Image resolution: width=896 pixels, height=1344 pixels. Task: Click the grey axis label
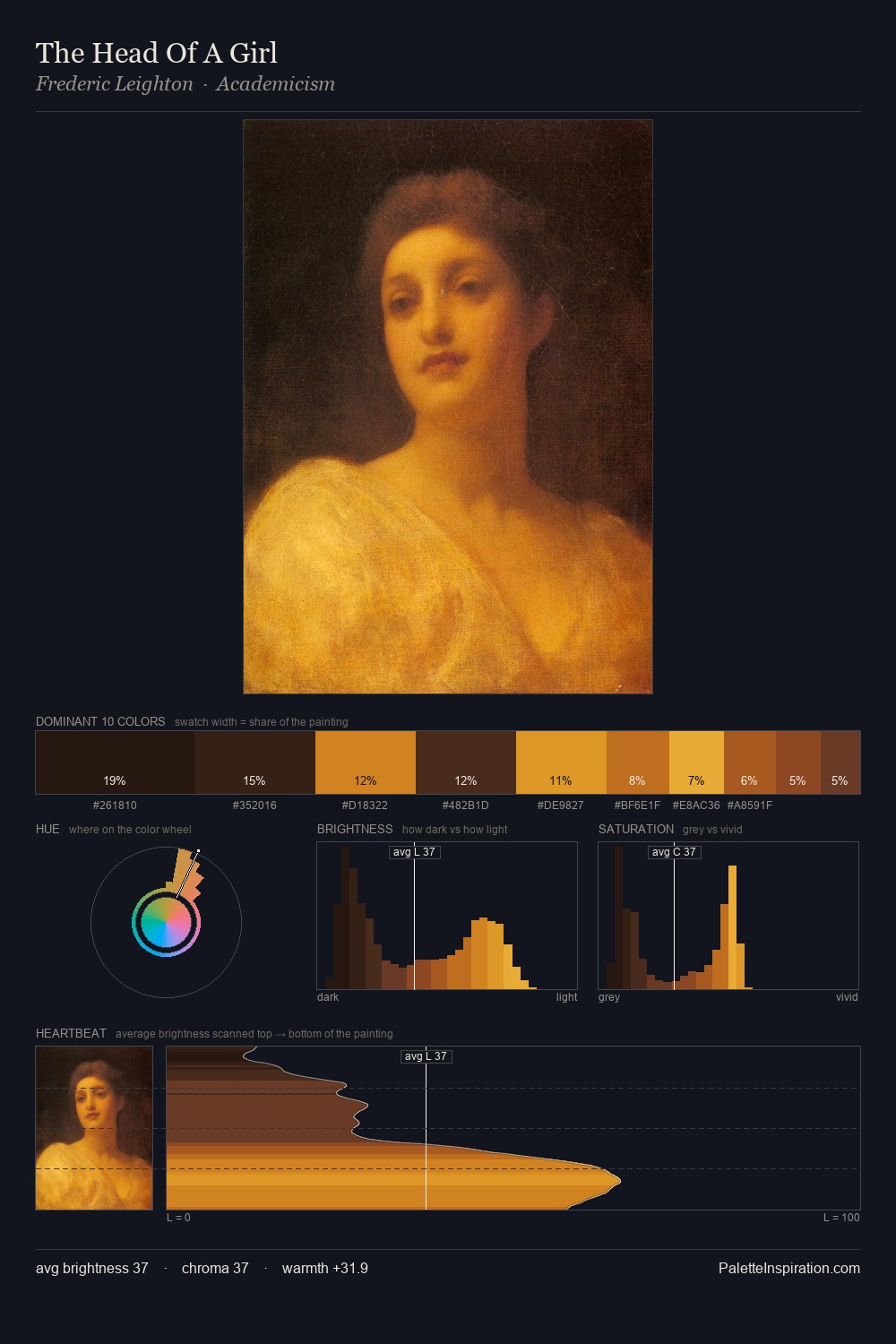tap(609, 997)
